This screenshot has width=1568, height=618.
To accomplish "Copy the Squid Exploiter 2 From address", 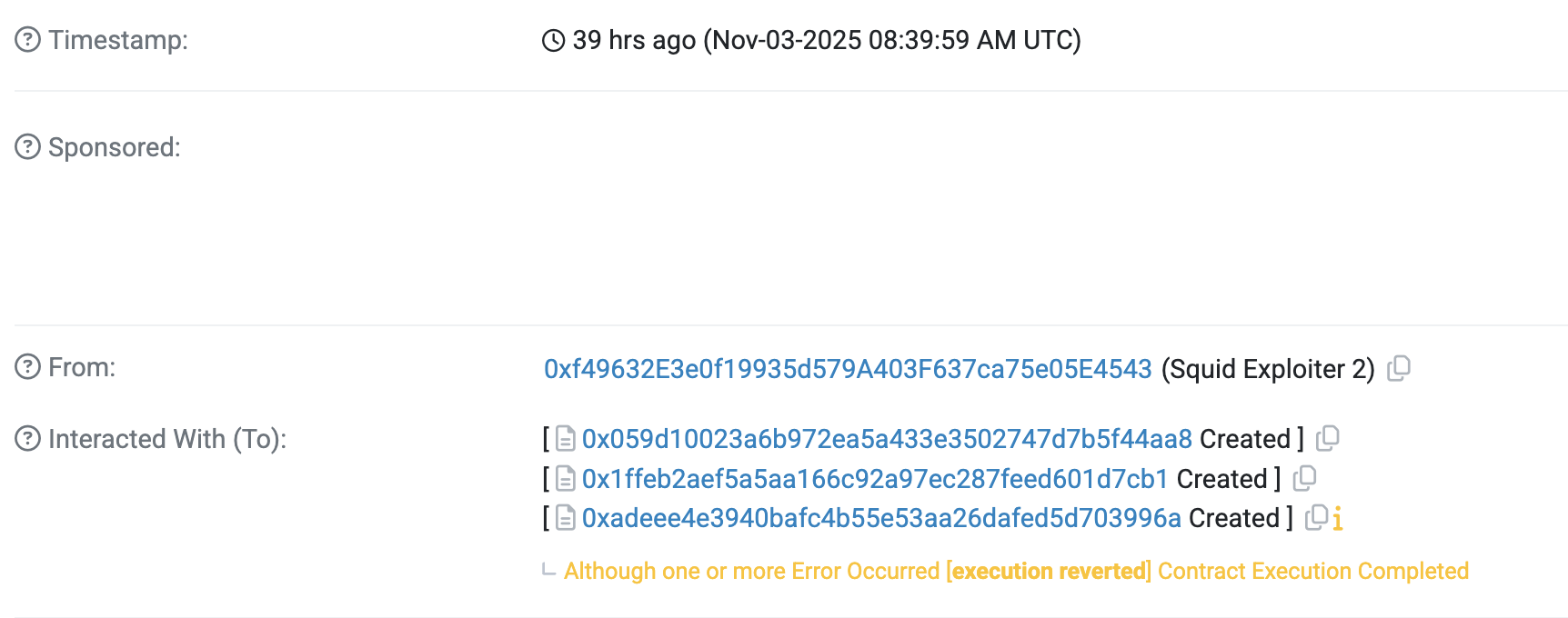I will pos(1399,368).
